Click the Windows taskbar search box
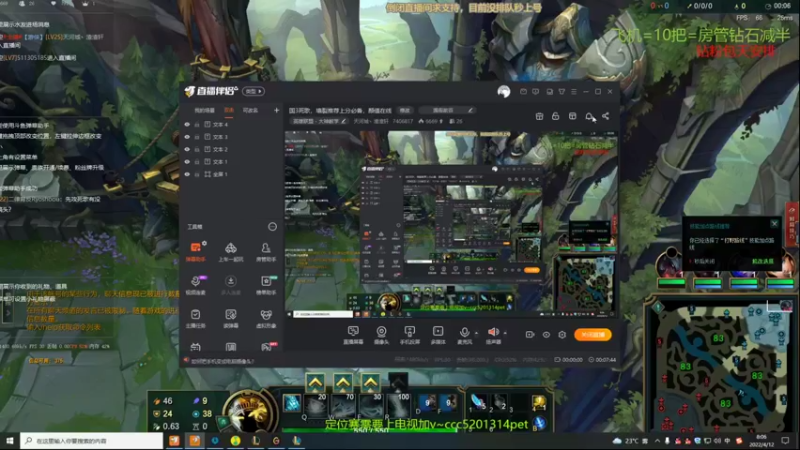This screenshot has width=800, height=450. [x=92, y=441]
